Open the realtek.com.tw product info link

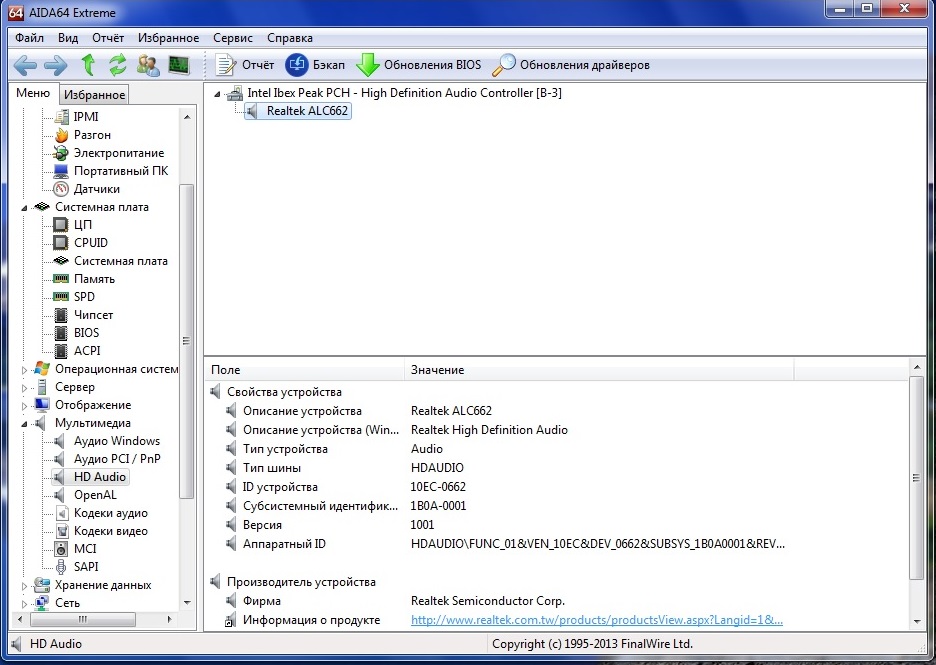[x=597, y=620]
